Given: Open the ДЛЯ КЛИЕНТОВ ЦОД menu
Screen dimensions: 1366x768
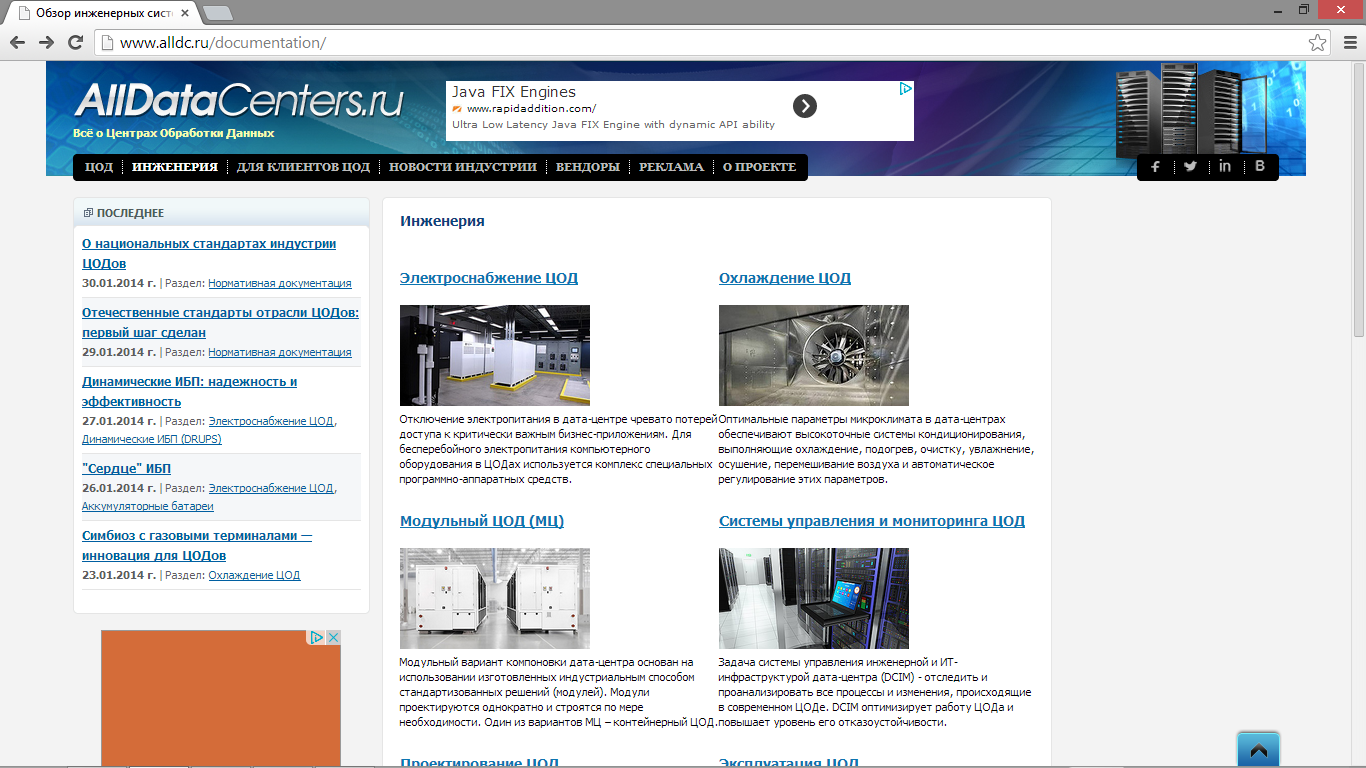Looking at the screenshot, I should click(x=304, y=167).
